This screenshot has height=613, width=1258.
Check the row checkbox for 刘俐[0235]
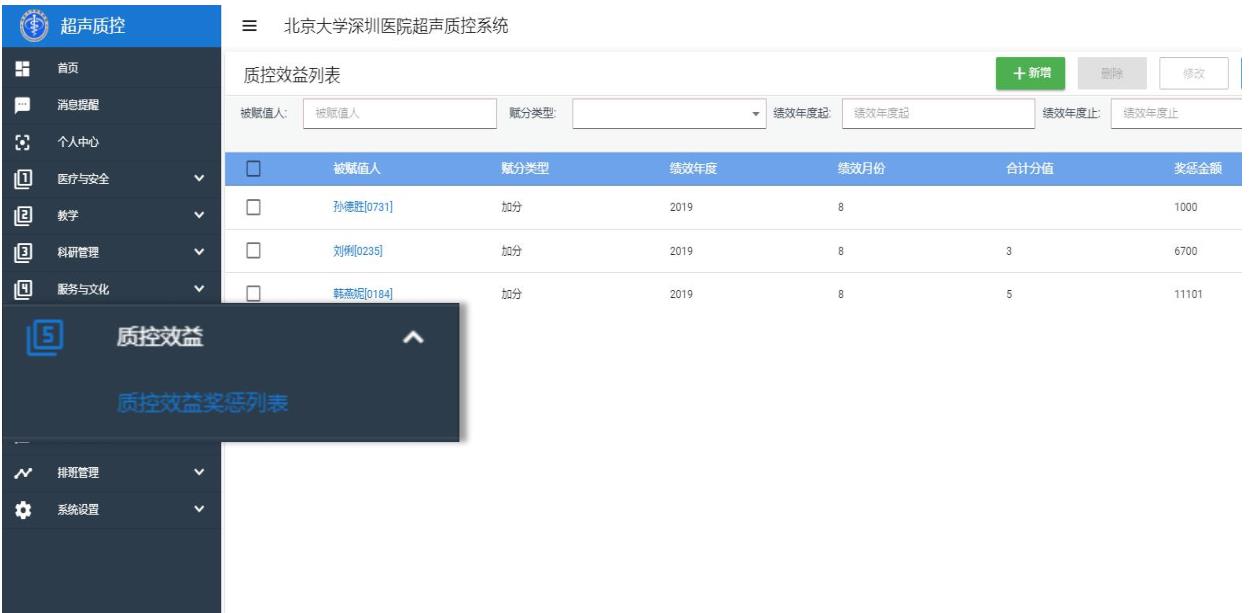(253, 250)
